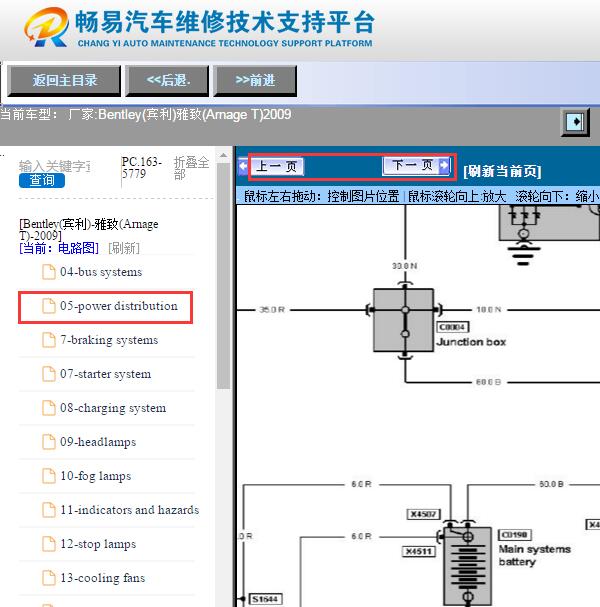Open the 7-braking systems item
The image size is (600, 607).
pyautogui.click(x=109, y=340)
